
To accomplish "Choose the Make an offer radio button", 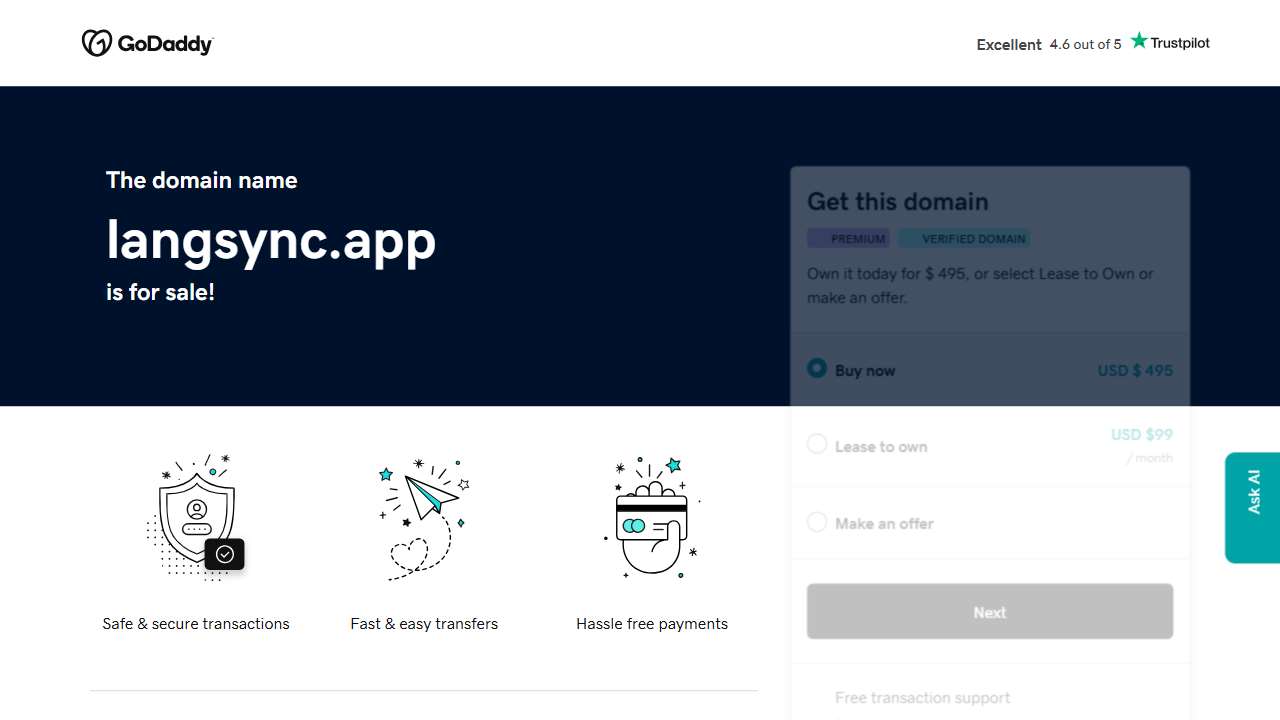I will pyautogui.click(x=817, y=522).
